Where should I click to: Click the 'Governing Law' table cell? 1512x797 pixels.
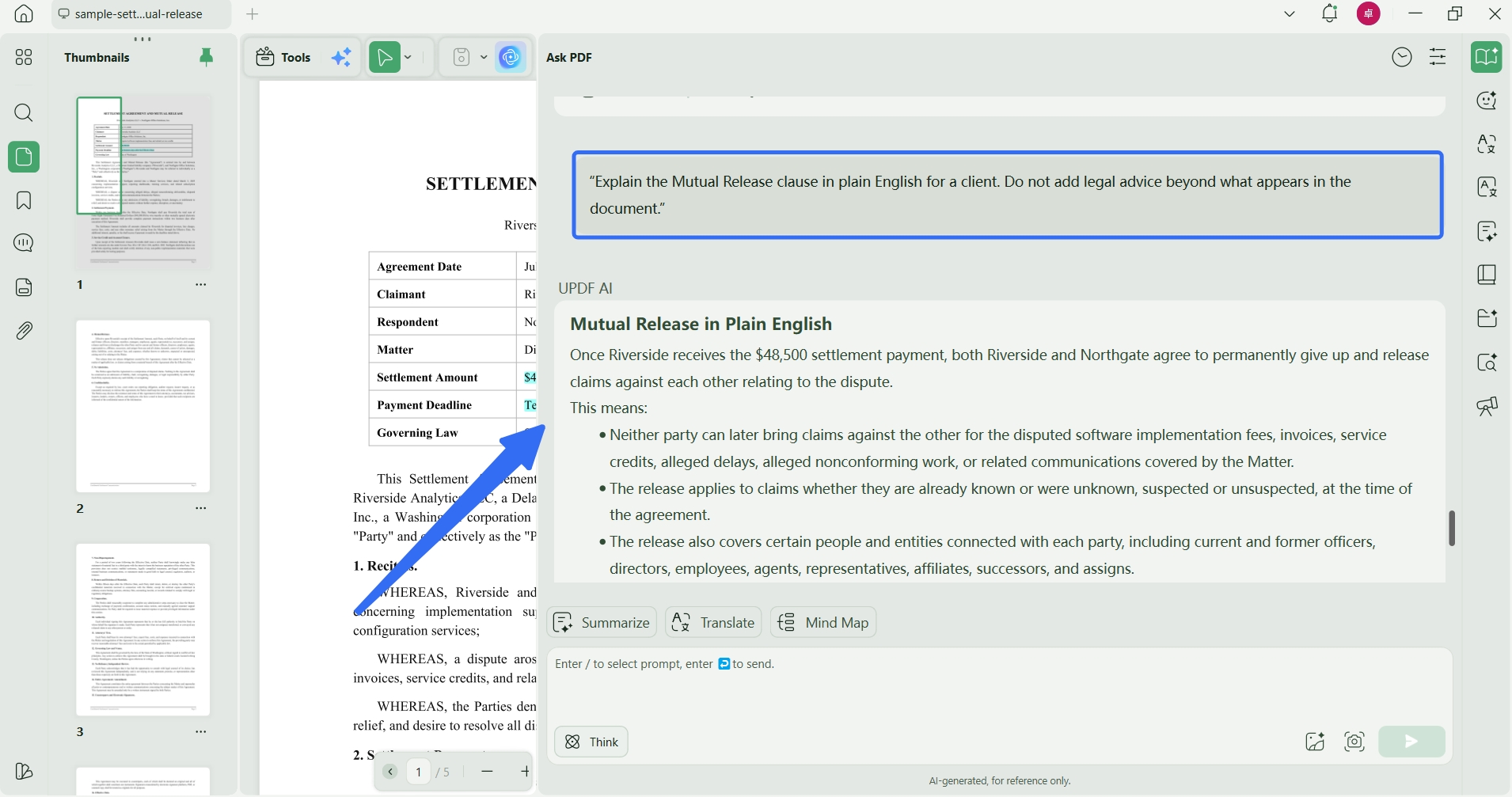[443, 433]
